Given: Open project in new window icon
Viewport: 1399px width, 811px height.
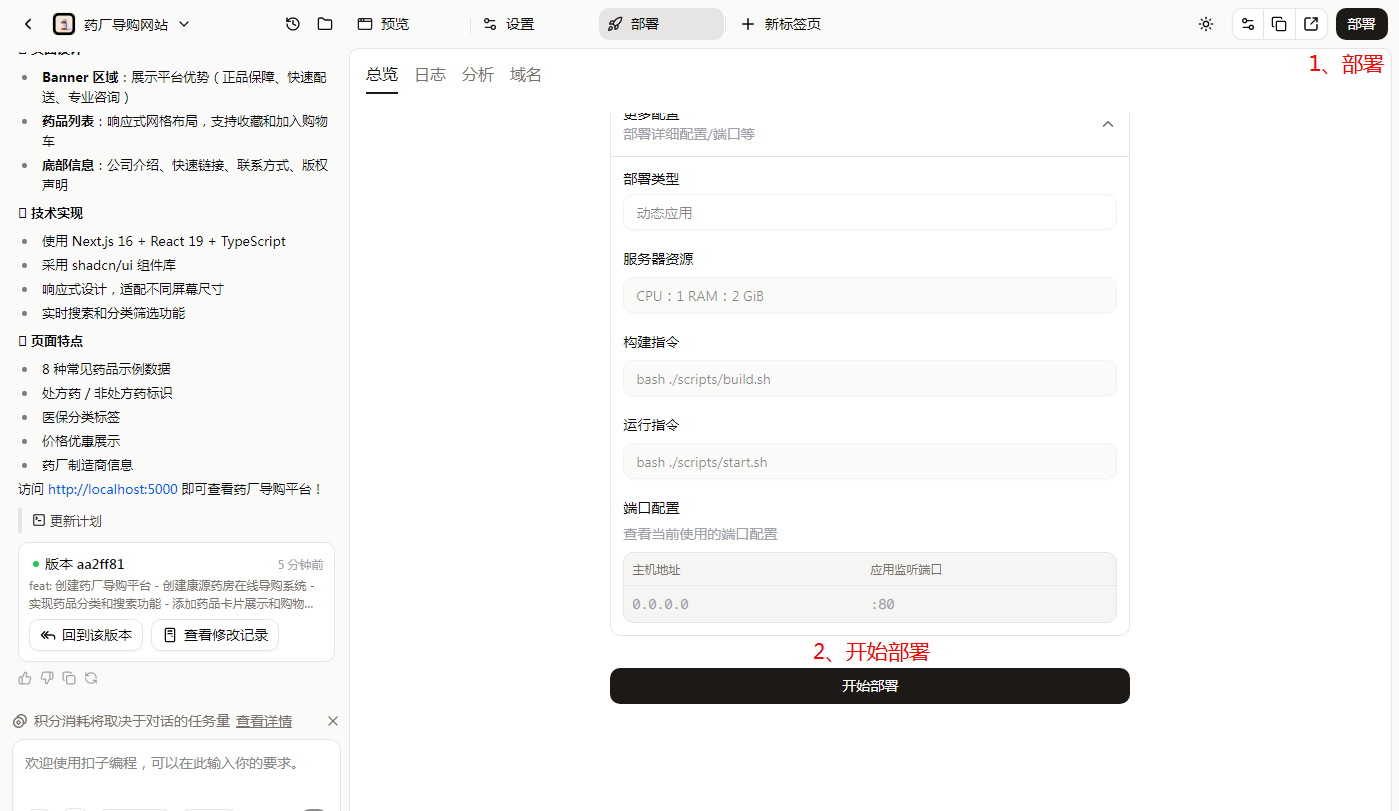Looking at the screenshot, I should coord(1311,24).
